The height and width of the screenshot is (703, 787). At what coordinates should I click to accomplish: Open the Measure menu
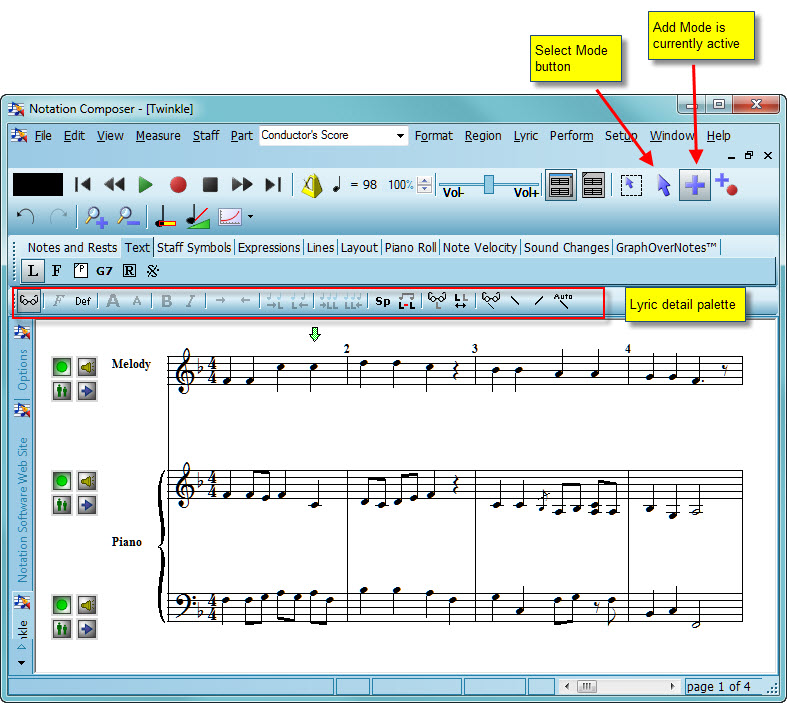pos(158,136)
